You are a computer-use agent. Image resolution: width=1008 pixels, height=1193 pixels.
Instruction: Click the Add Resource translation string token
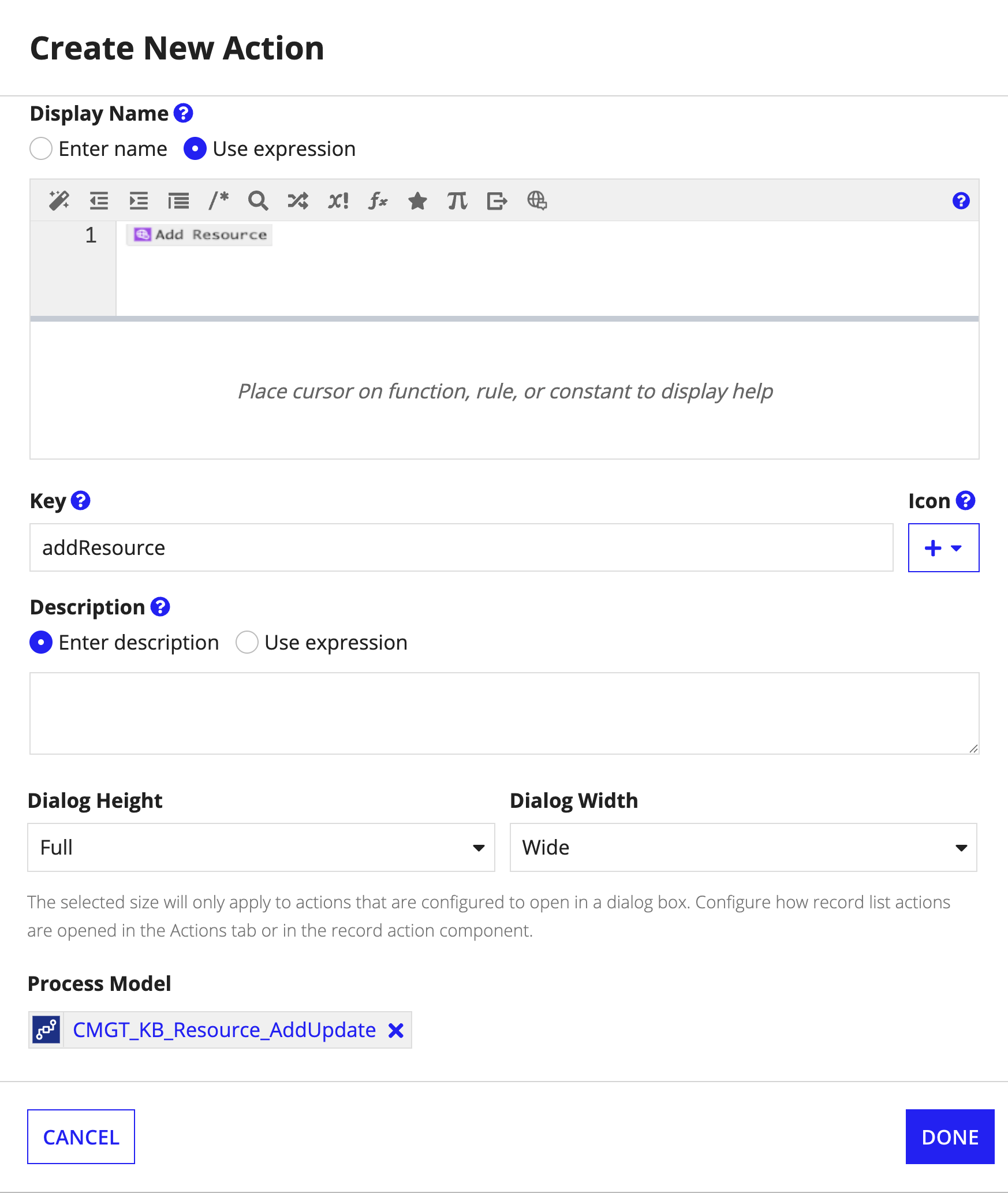[200, 234]
